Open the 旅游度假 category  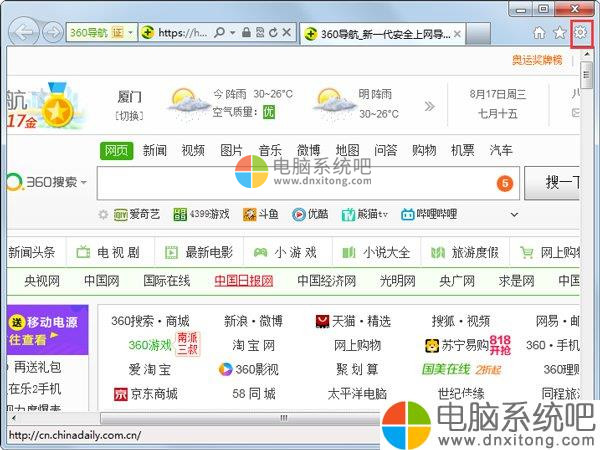coord(465,252)
